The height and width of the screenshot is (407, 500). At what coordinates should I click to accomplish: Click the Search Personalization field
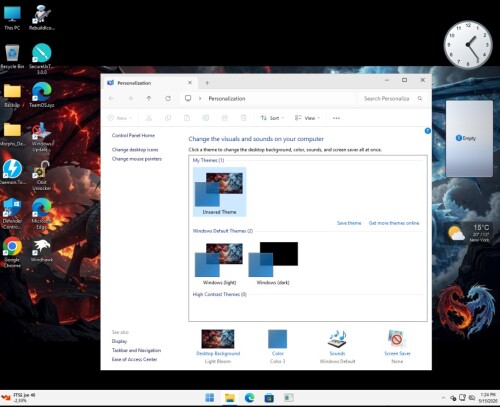point(392,98)
